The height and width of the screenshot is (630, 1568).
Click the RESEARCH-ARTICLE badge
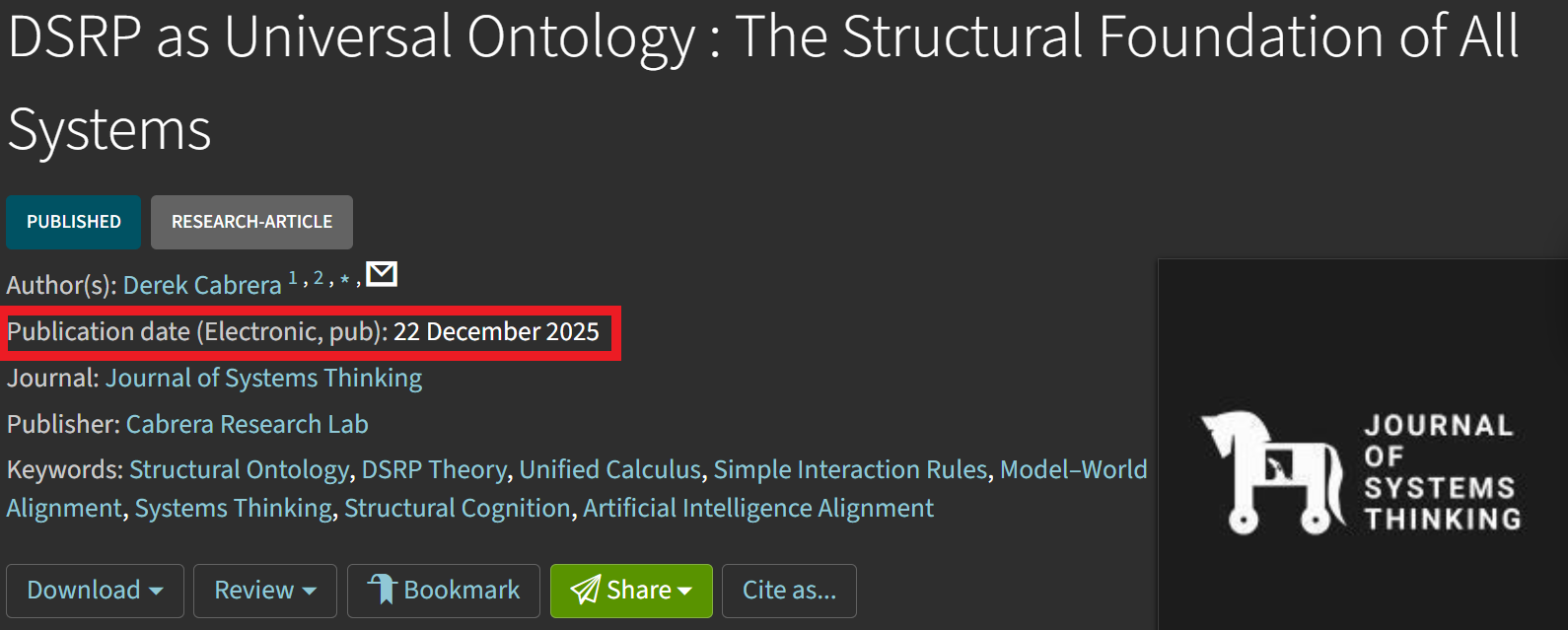coord(251,222)
